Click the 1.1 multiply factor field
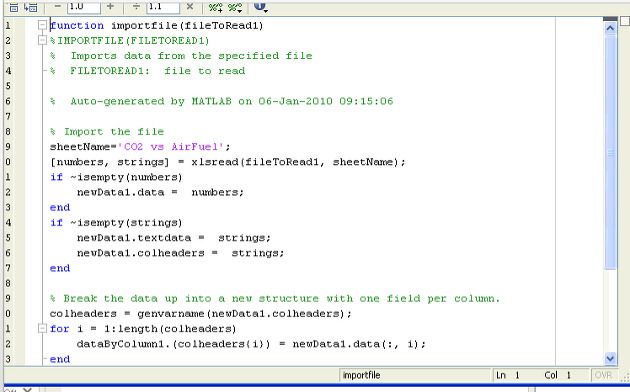 tap(163, 7)
